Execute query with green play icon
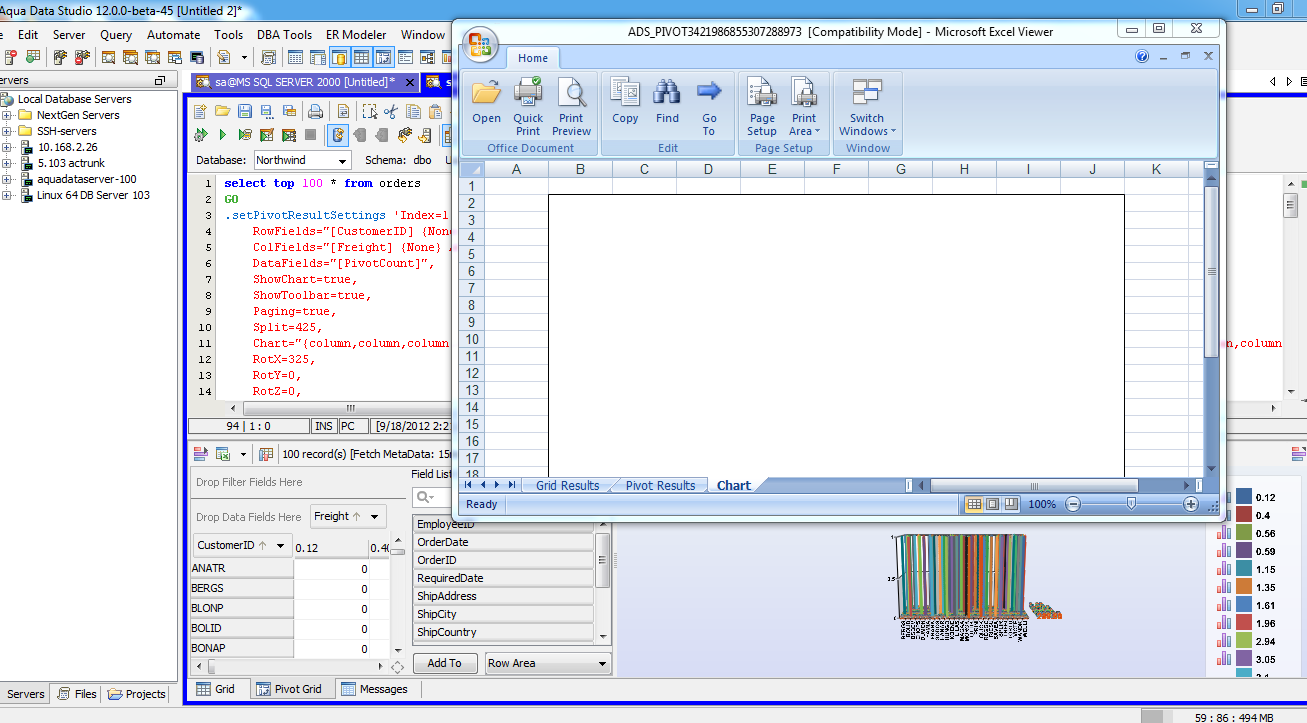This screenshot has height=723, width=1307. click(222, 135)
